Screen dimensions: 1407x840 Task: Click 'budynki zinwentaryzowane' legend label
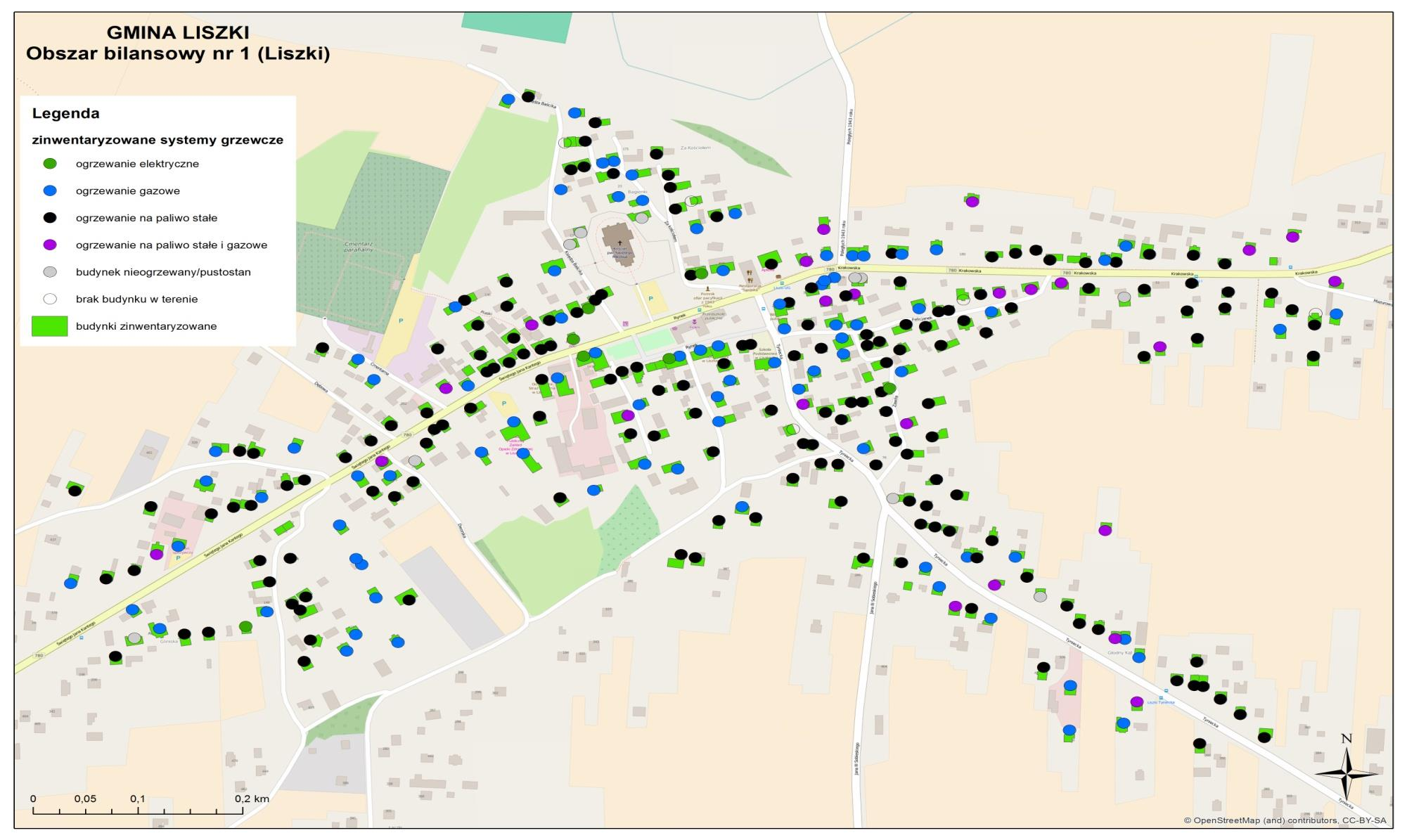point(146,326)
